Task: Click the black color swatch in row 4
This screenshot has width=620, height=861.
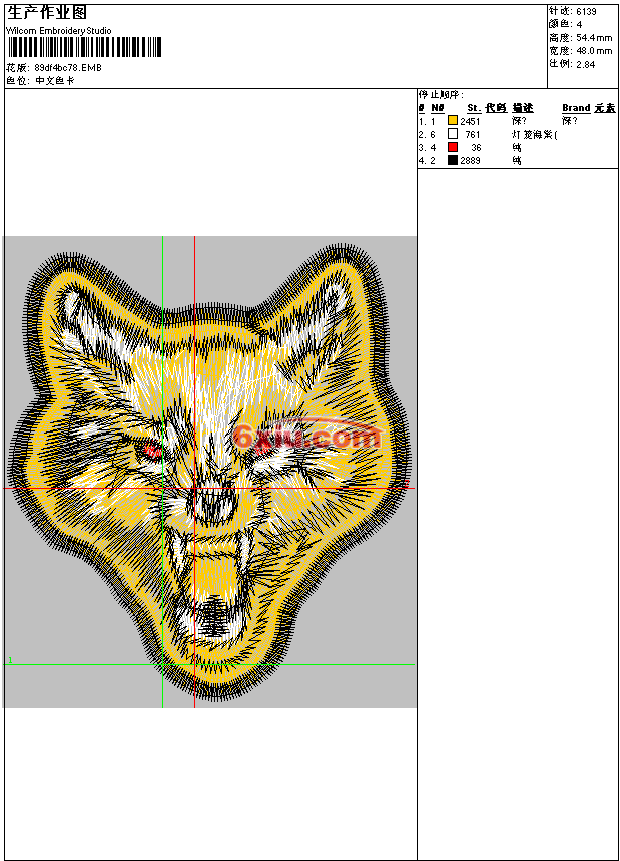Action: [453, 160]
